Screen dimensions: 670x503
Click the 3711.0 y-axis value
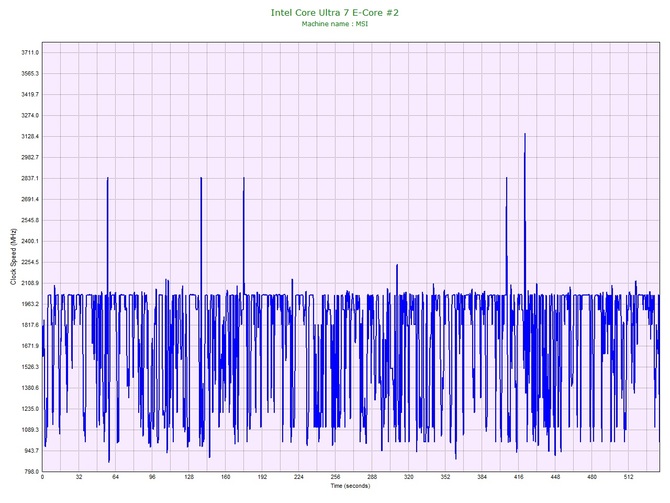30,53
